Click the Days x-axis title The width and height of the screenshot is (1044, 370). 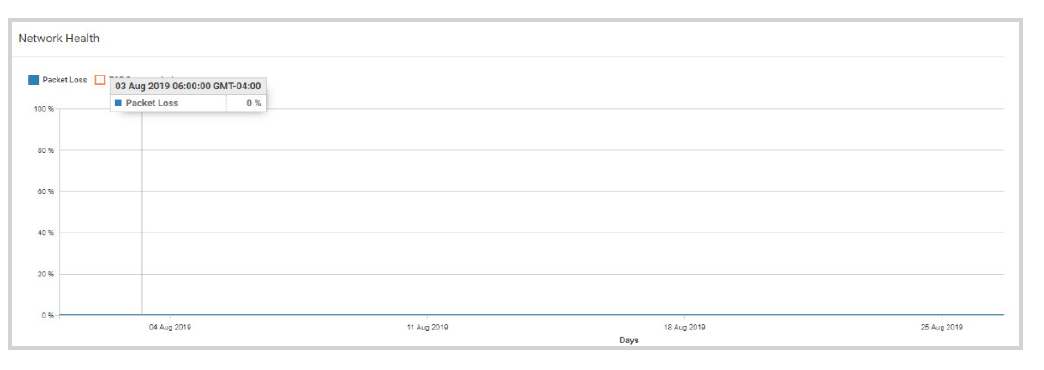[x=629, y=340]
